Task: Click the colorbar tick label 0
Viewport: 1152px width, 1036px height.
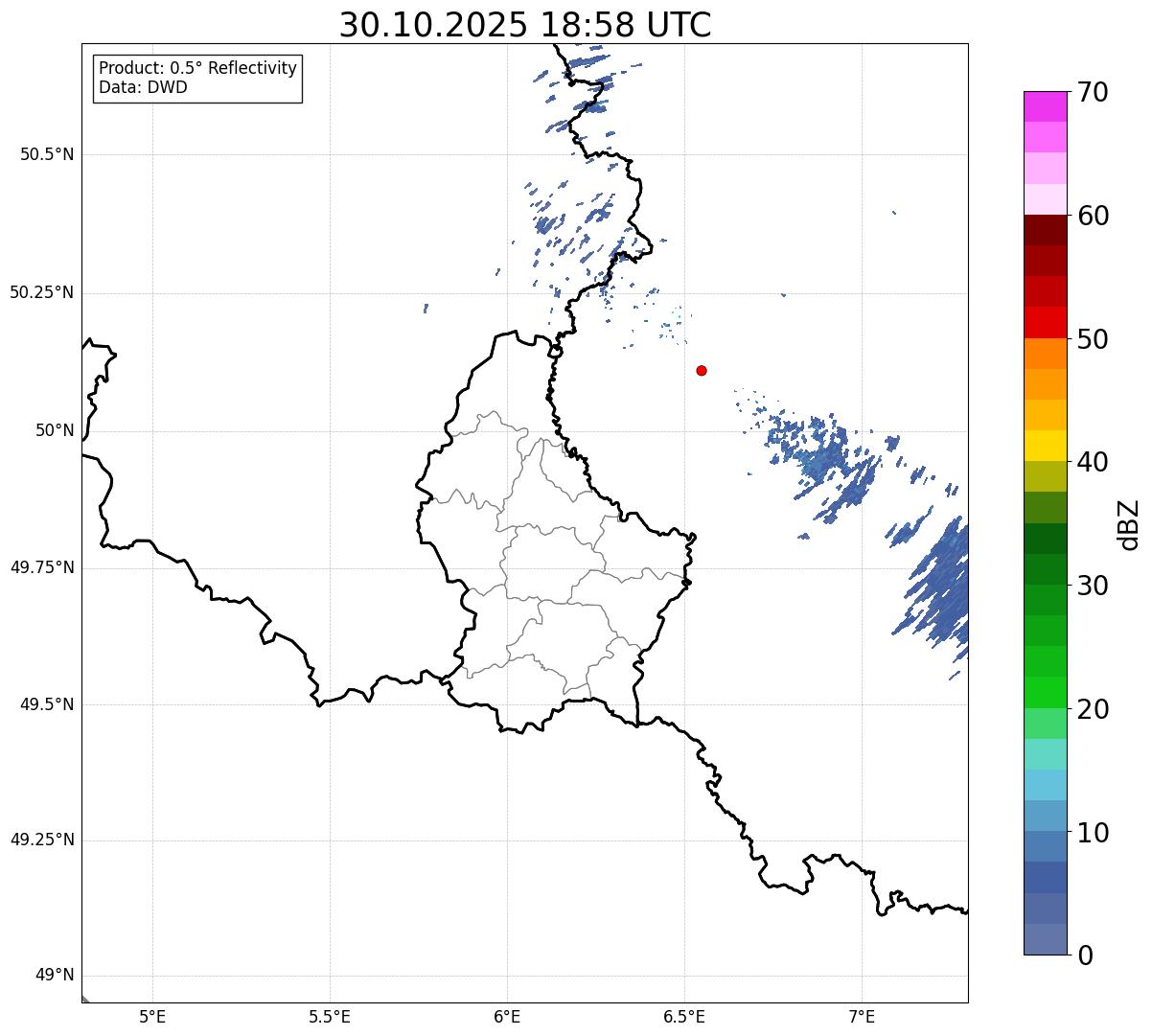Action: point(1084,955)
